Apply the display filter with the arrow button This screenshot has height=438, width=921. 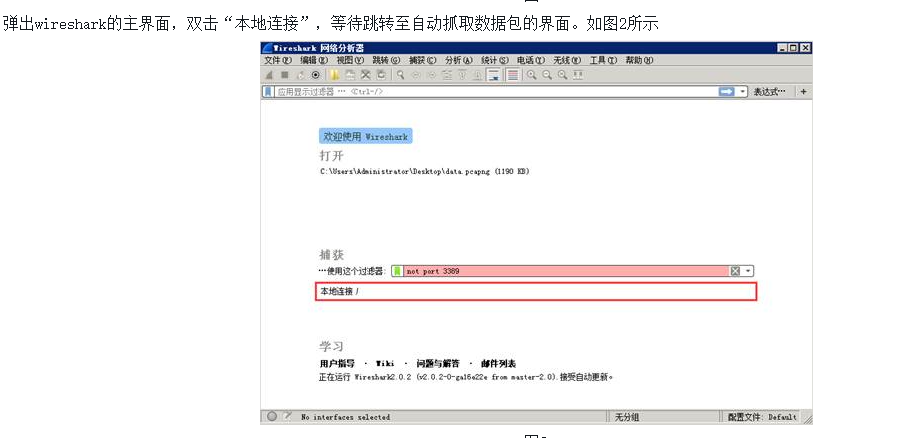[x=727, y=92]
